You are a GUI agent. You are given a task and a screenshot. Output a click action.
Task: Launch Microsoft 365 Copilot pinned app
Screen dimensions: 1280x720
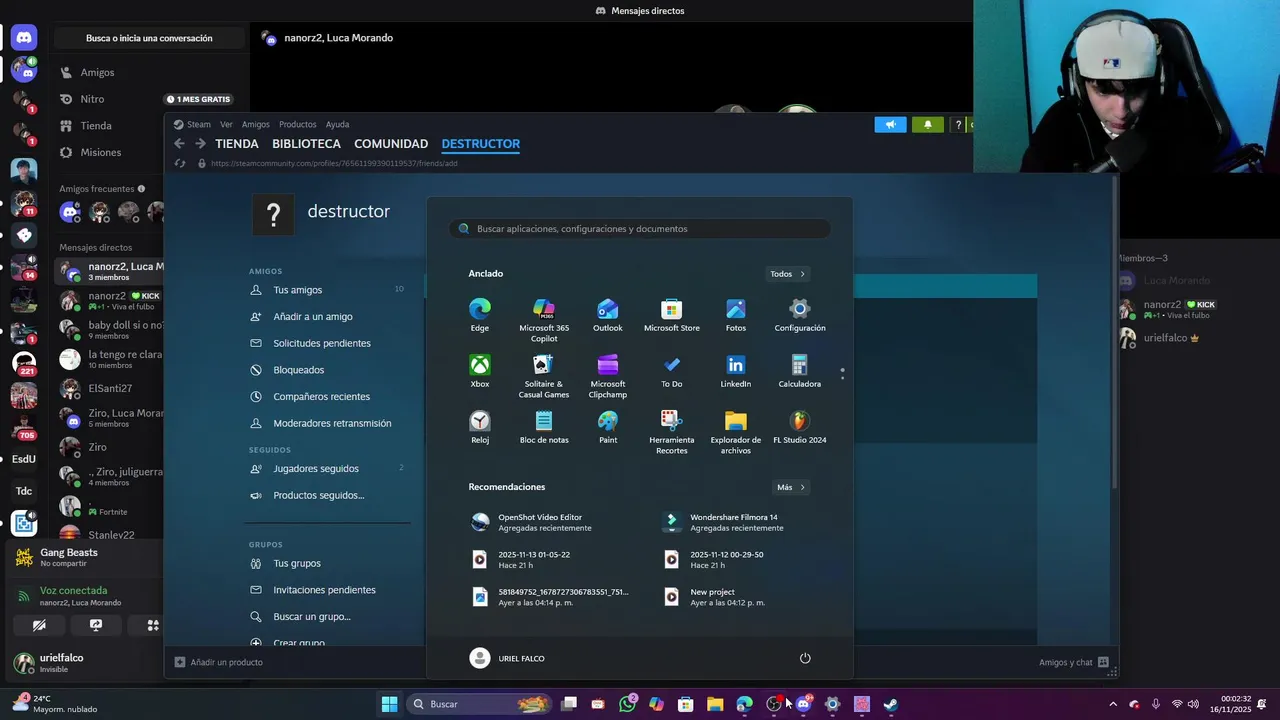click(544, 320)
